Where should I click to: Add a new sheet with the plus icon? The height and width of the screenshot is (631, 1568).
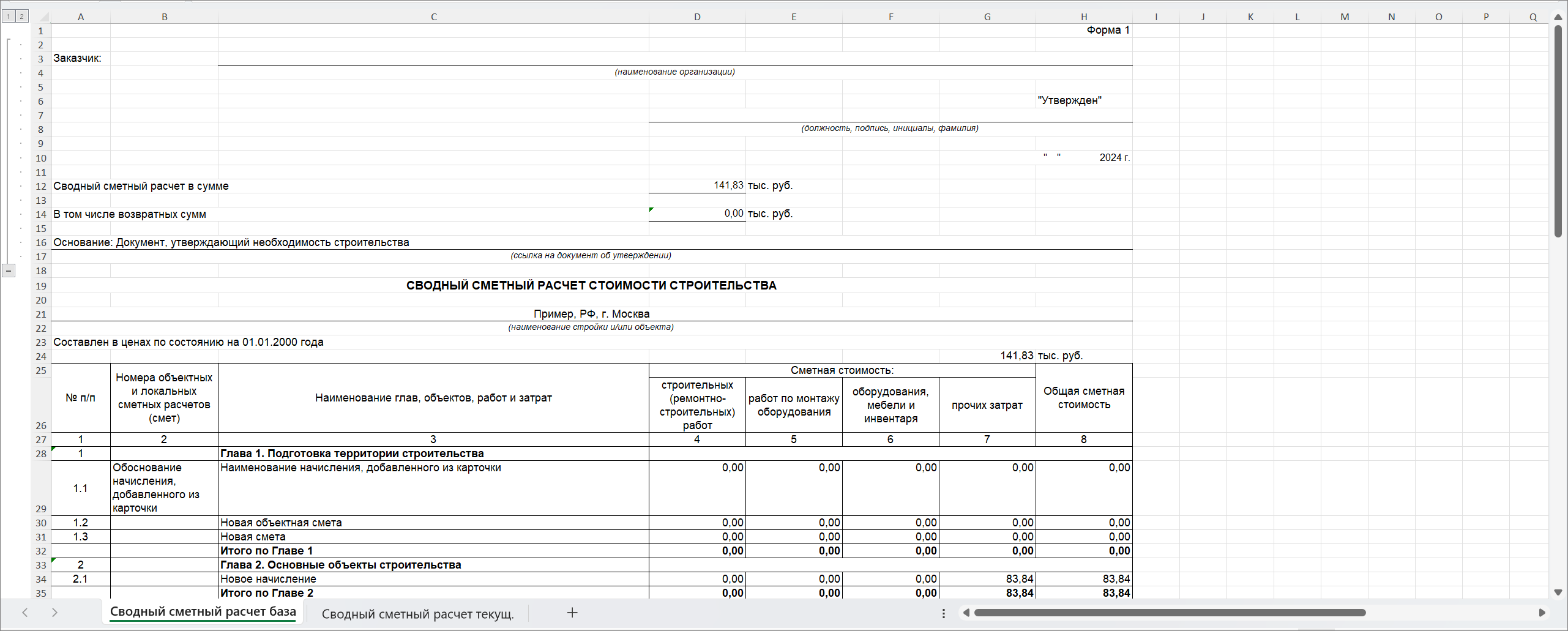572,613
